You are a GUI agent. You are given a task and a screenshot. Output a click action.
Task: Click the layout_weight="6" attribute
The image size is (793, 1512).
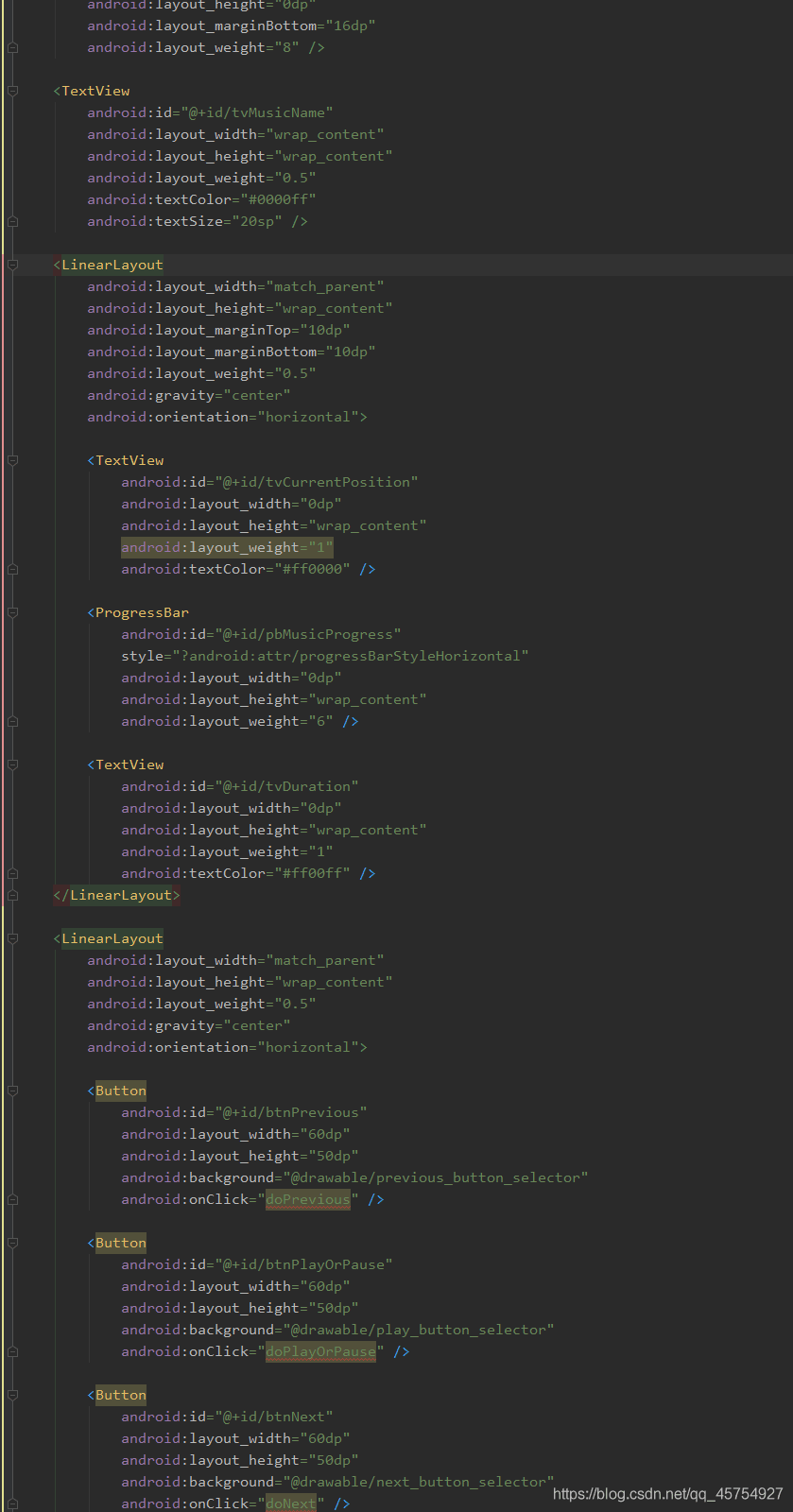(x=227, y=721)
